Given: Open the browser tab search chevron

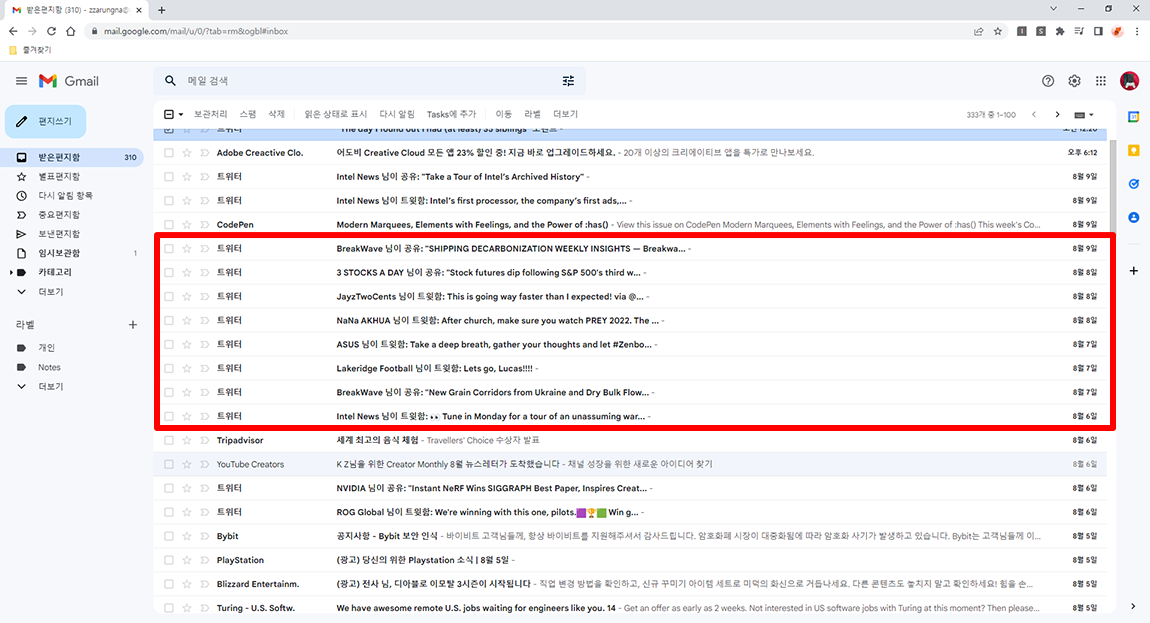Looking at the screenshot, I should [1053, 9].
